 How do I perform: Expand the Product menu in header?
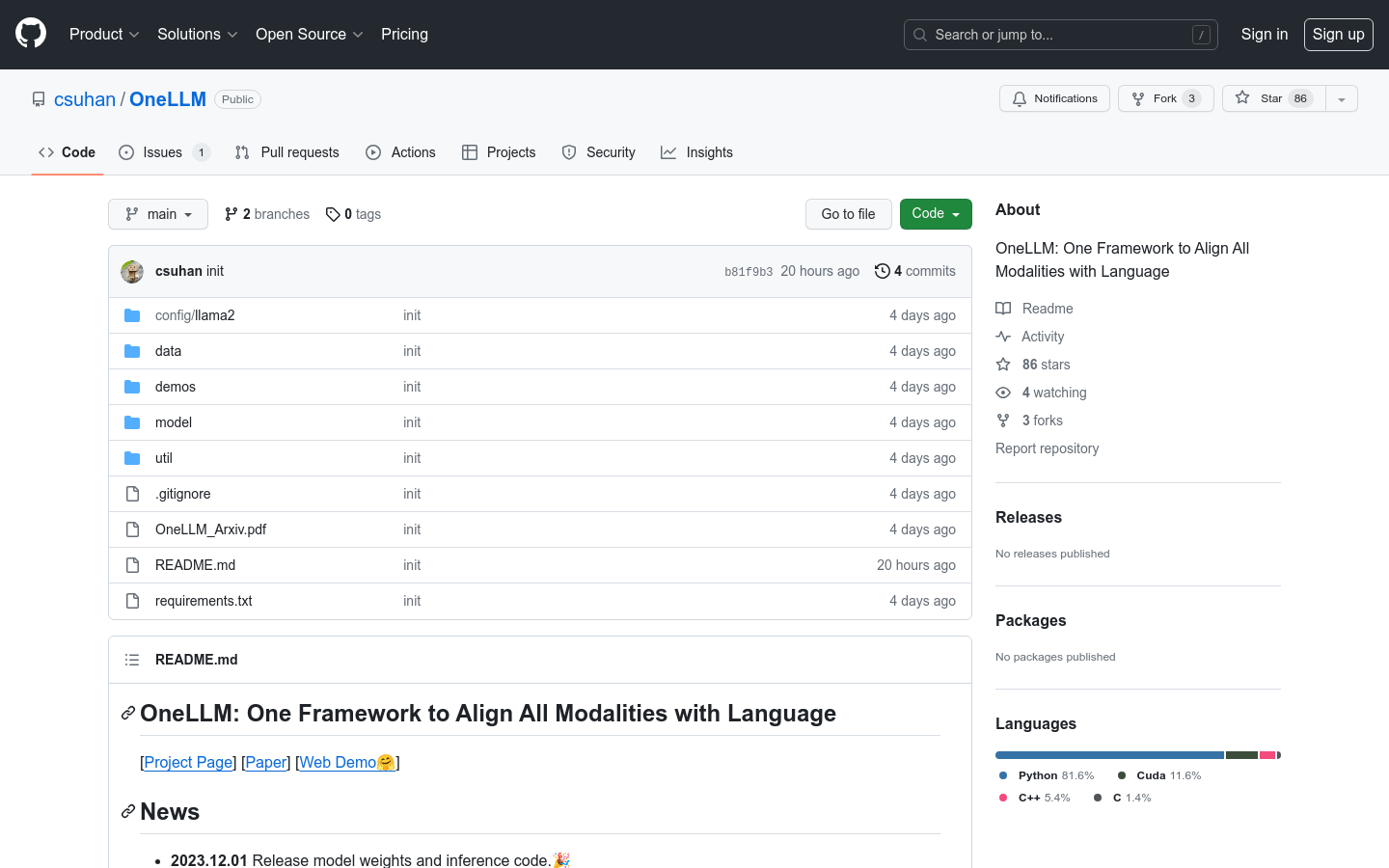(104, 35)
